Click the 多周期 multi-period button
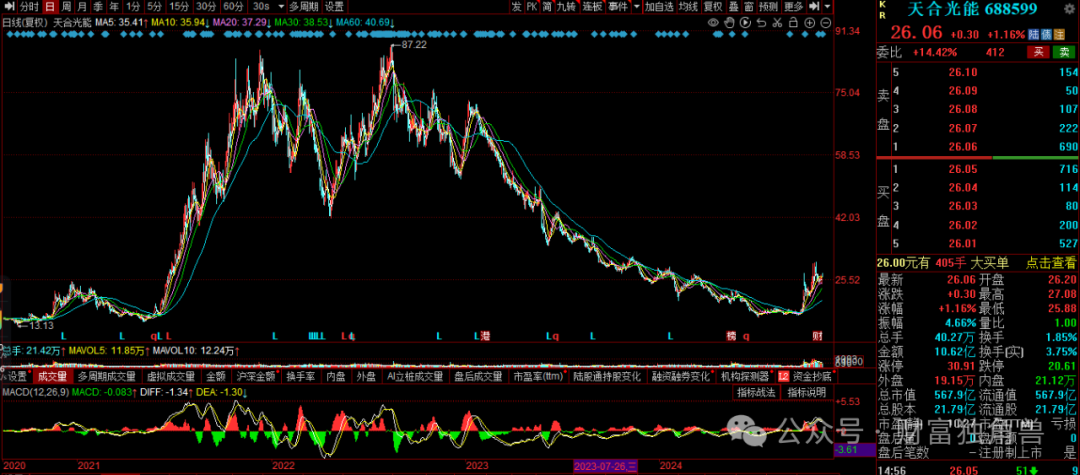The height and width of the screenshot is (475, 1080). click(304, 6)
